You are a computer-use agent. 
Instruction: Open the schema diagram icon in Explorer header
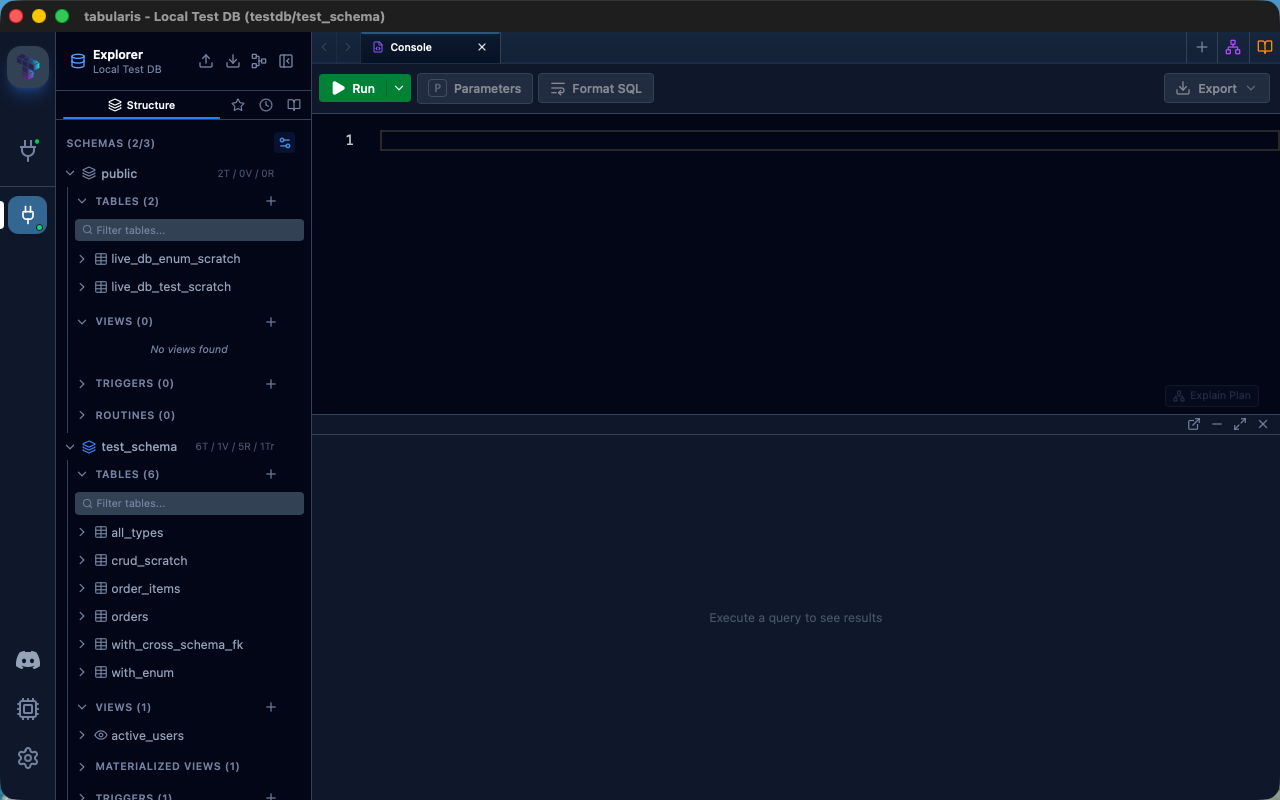pyautogui.click(x=259, y=61)
